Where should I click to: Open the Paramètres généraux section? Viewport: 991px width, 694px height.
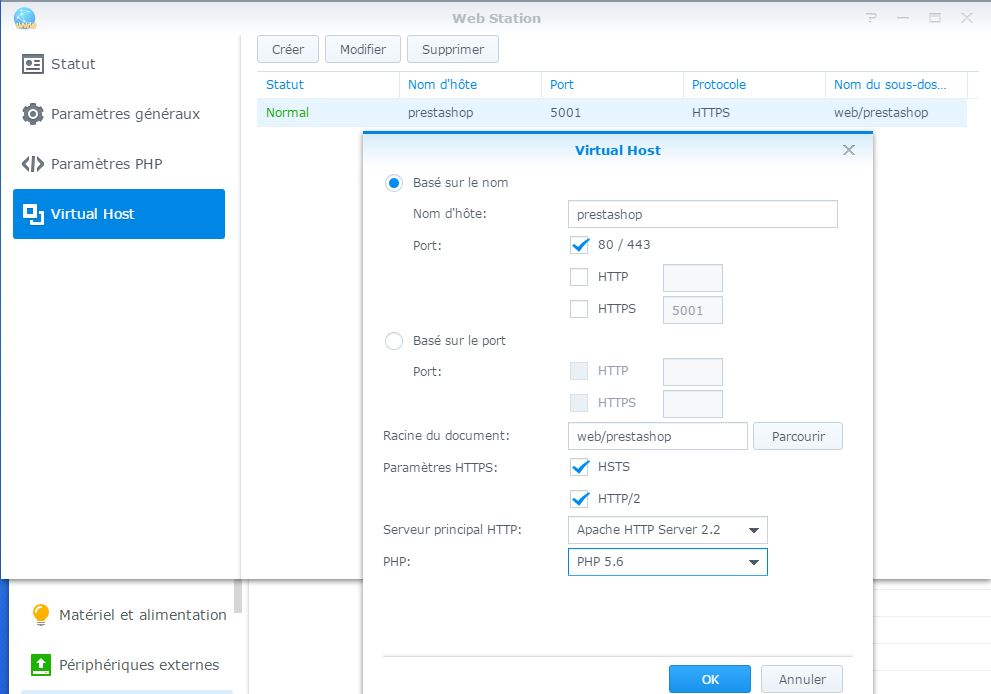click(x=125, y=114)
